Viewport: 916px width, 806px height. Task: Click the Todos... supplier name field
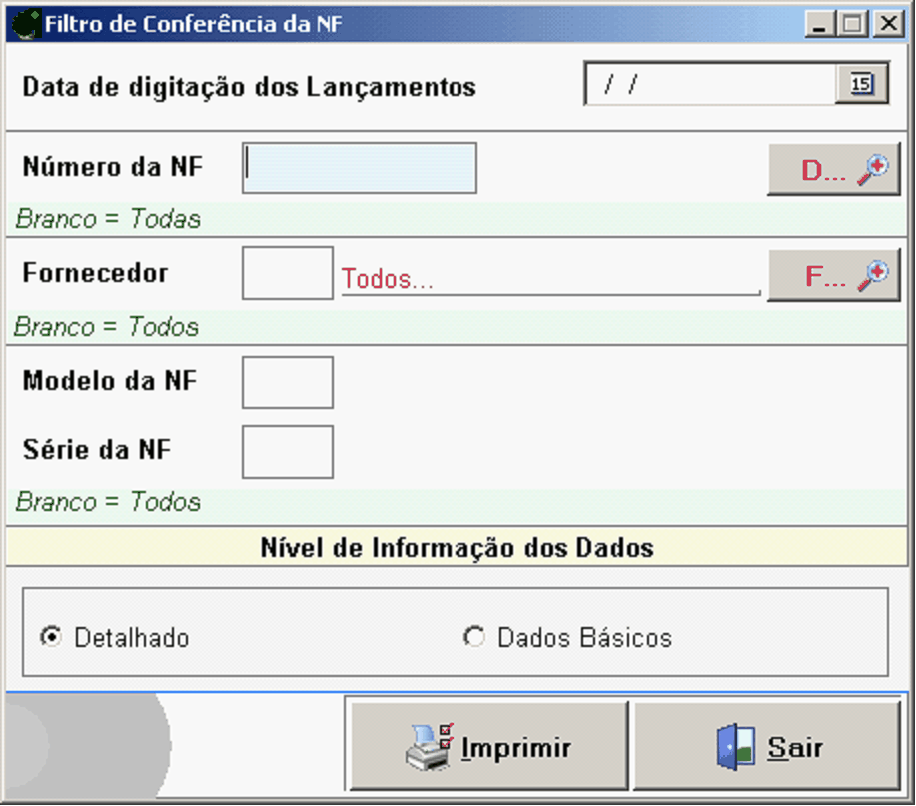coord(550,279)
